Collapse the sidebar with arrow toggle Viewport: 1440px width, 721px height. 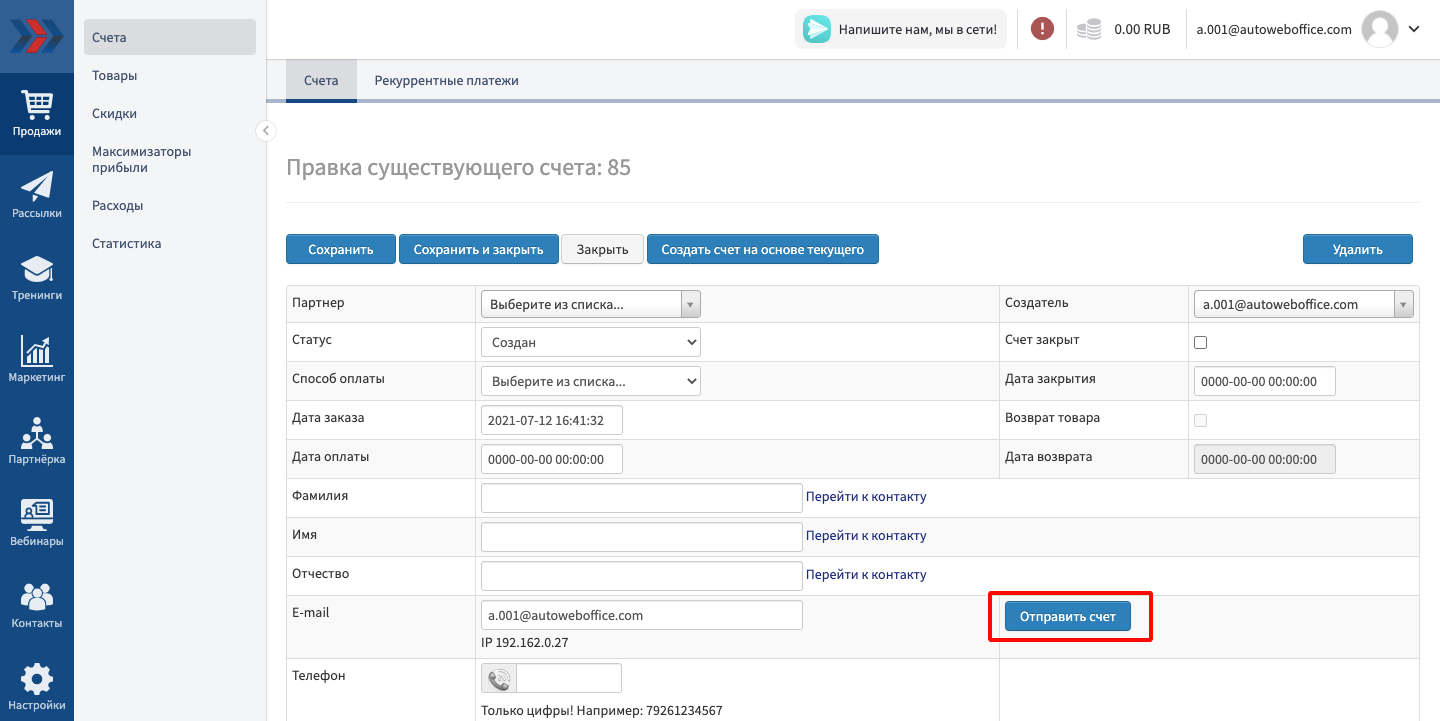[265, 130]
